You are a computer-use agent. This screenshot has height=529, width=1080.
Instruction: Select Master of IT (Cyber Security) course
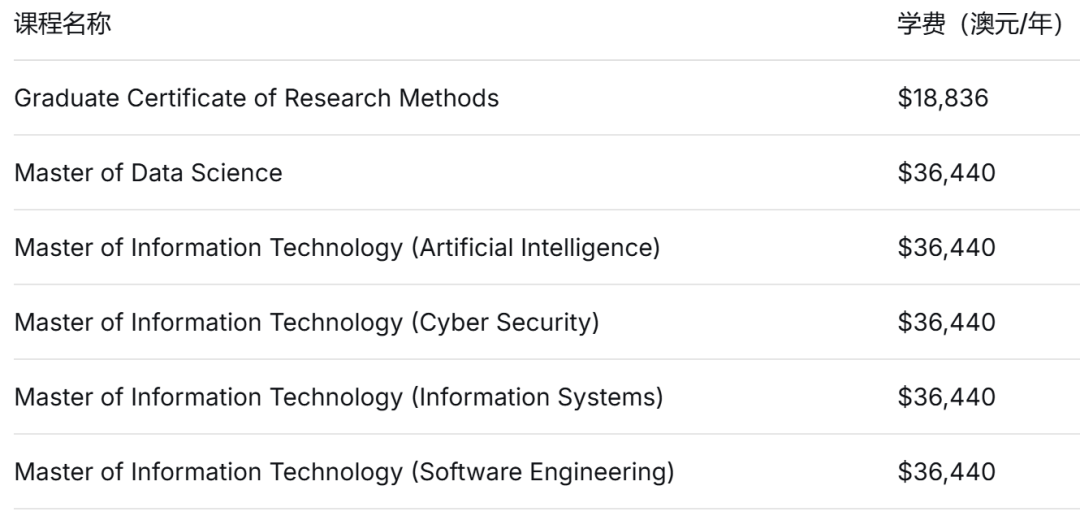pyautogui.click(x=306, y=323)
